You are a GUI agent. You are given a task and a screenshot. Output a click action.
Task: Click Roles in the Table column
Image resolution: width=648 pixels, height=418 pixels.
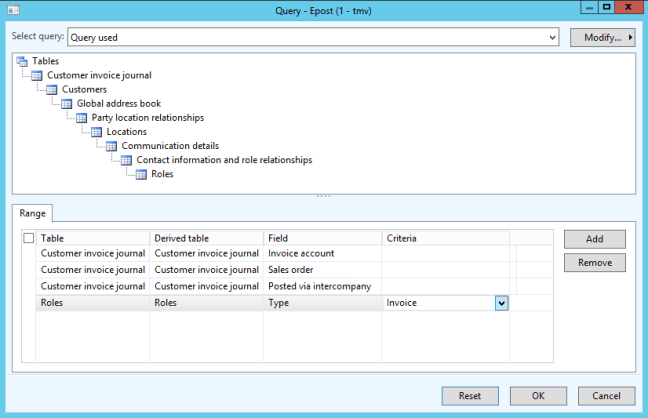click(93, 303)
